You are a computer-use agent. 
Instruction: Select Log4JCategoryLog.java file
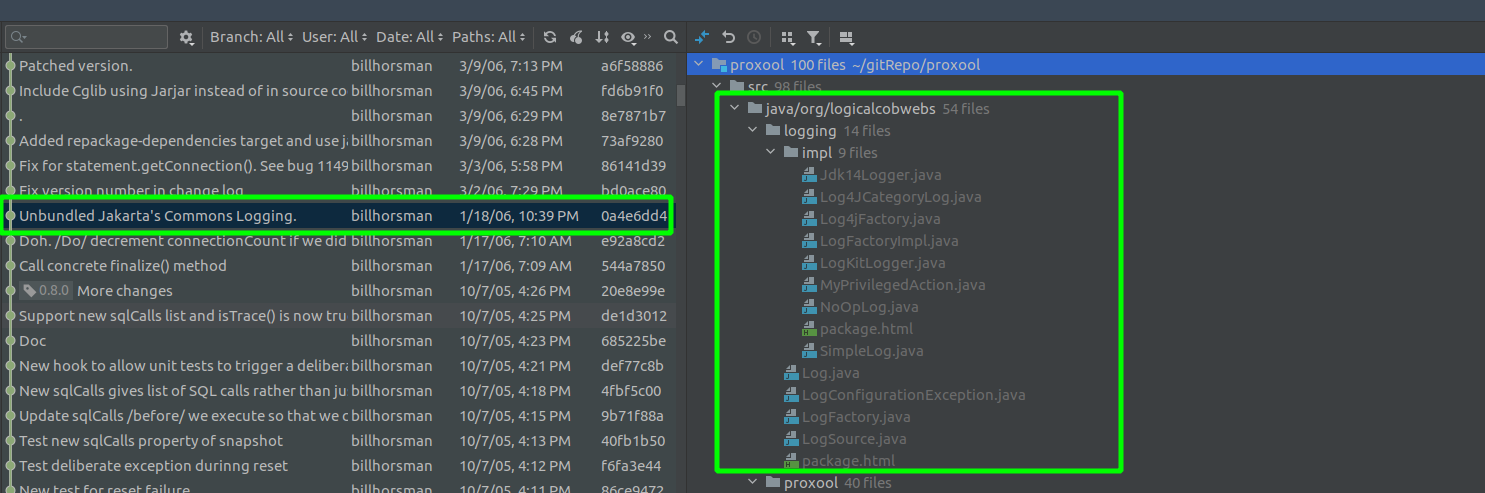pos(900,197)
